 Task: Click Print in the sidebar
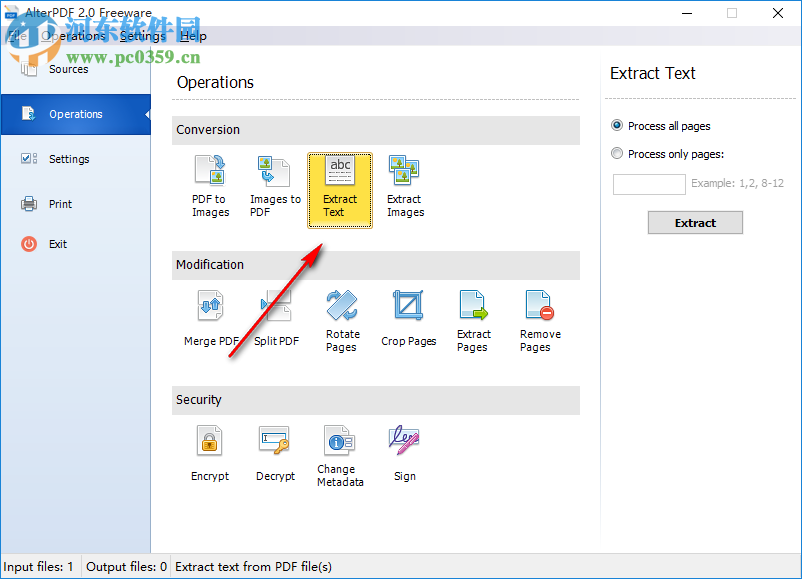click(x=76, y=204)
